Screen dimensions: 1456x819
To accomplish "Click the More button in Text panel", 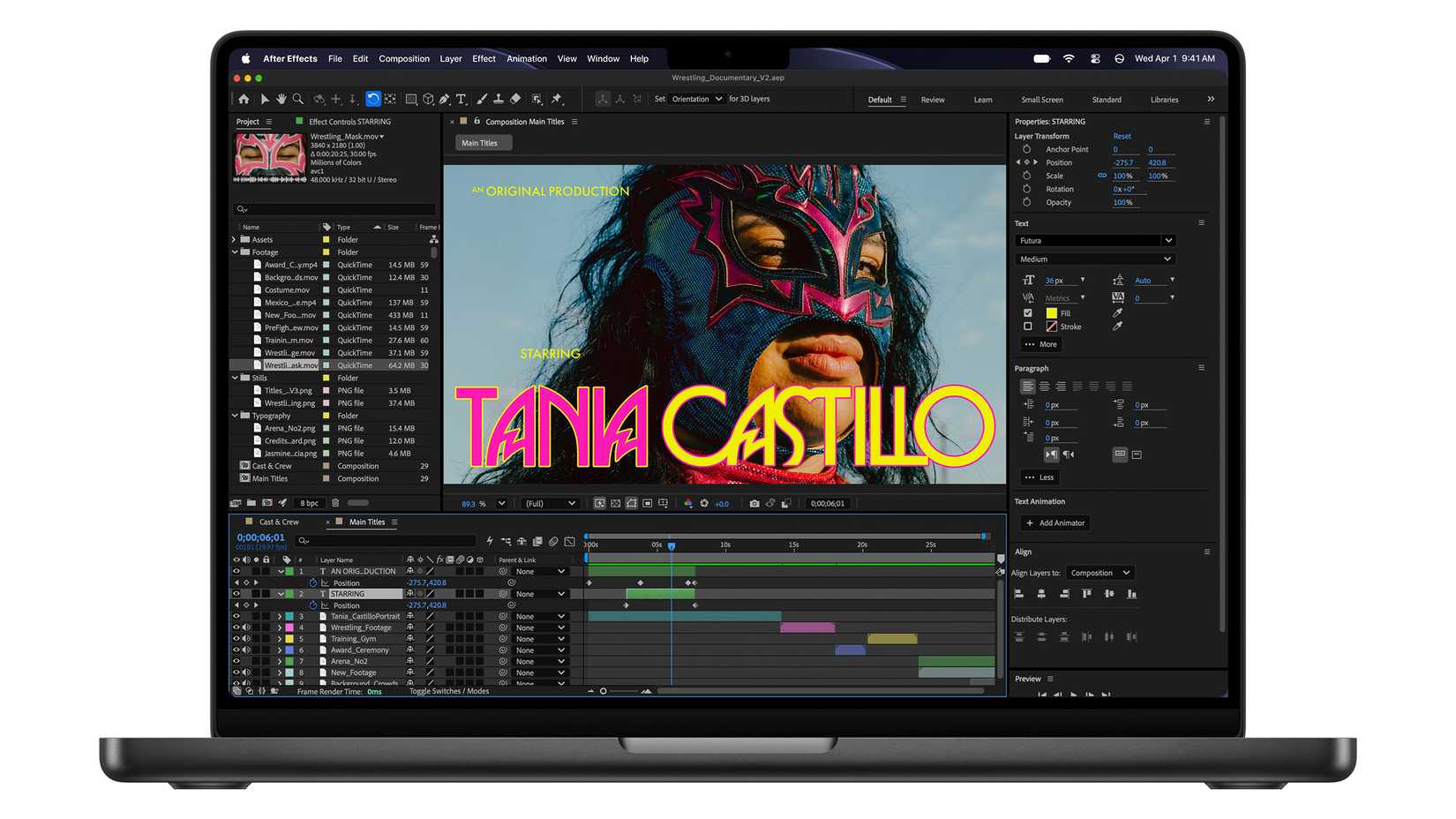I will (x=1040, y=344).
